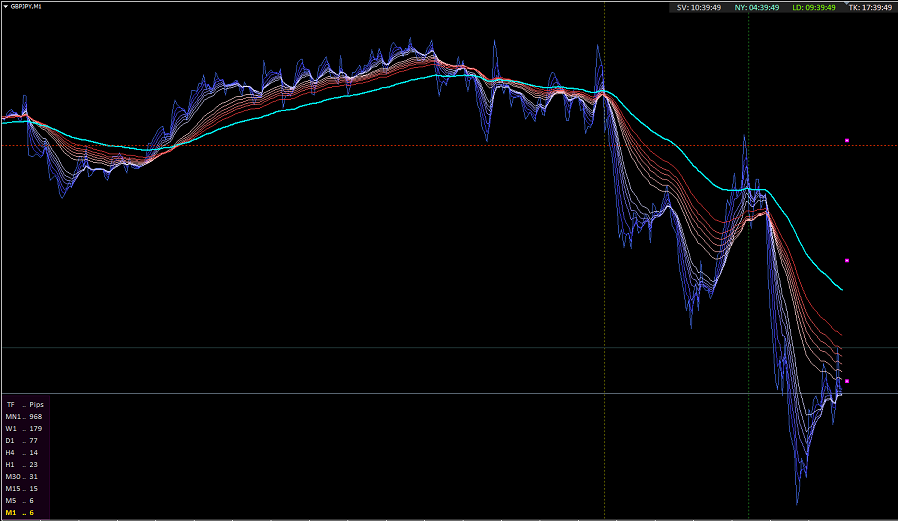Screen dimensions: 898x521
Task: Select the D1 row showing 77 pips
Action: click(22, 440)
